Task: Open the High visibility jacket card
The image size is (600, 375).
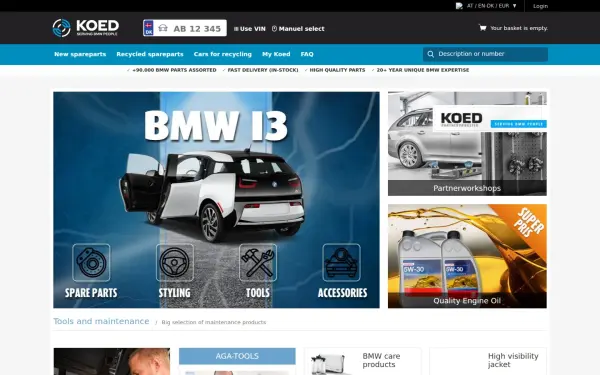Action: pos(488,361)
